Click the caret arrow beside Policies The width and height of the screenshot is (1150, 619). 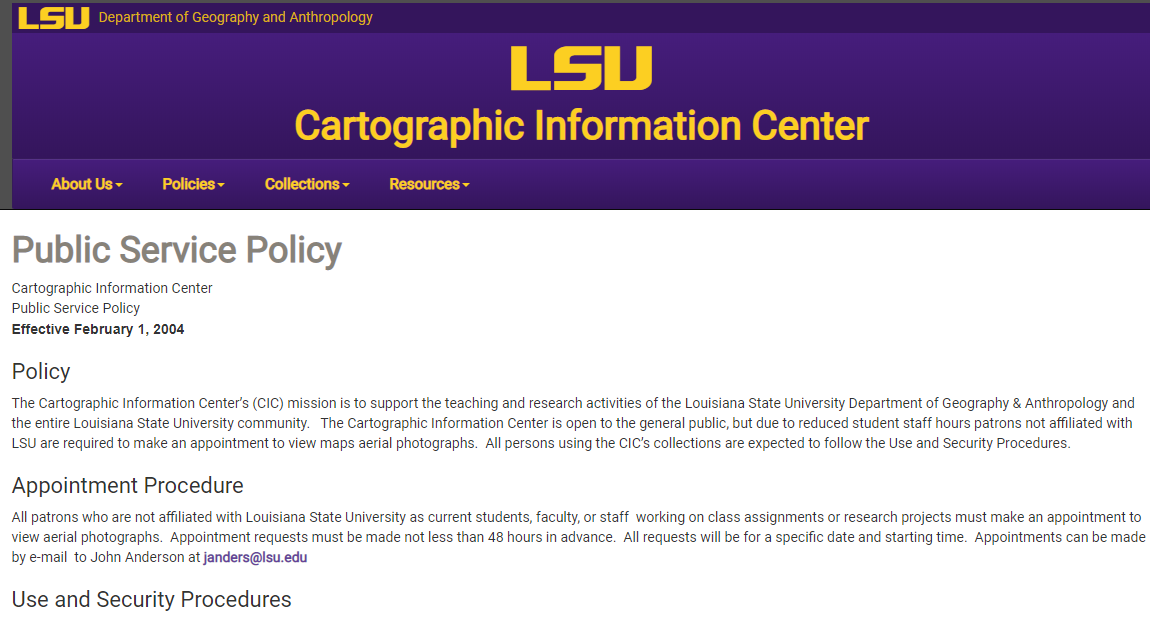(x=221, y=186)
